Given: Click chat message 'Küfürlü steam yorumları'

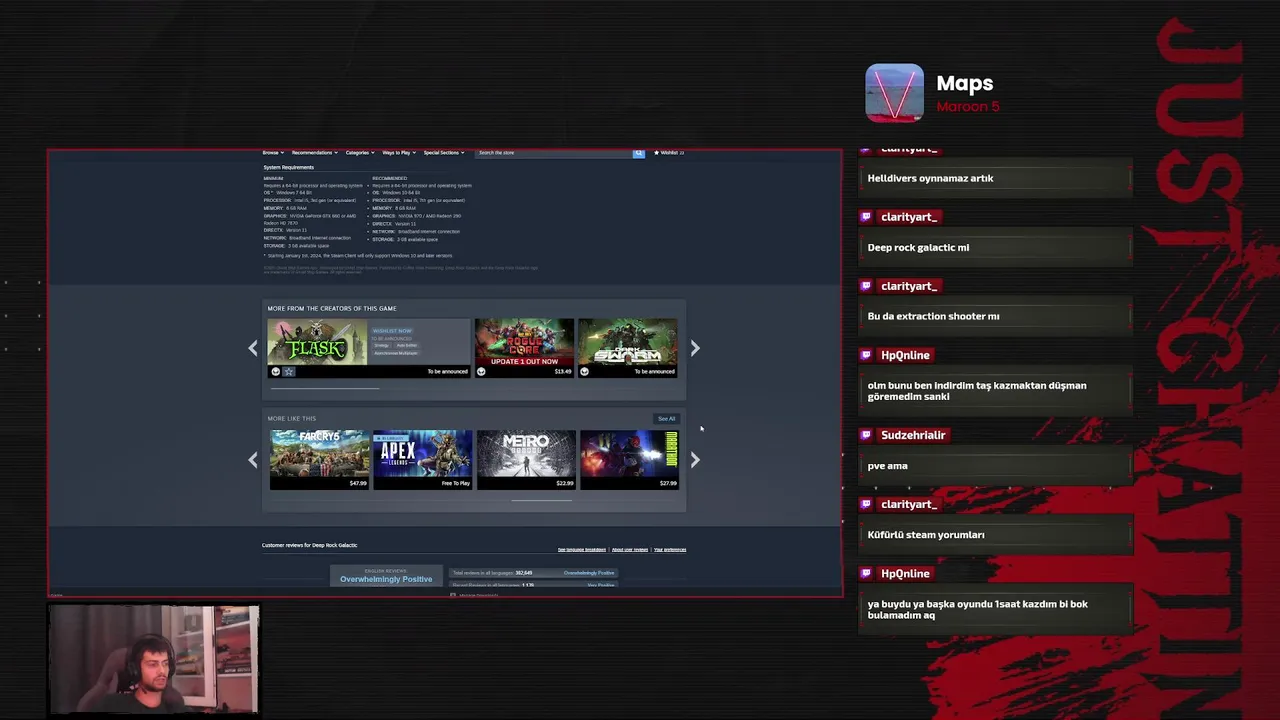Looking at the screenshot, I should [926, 535].
